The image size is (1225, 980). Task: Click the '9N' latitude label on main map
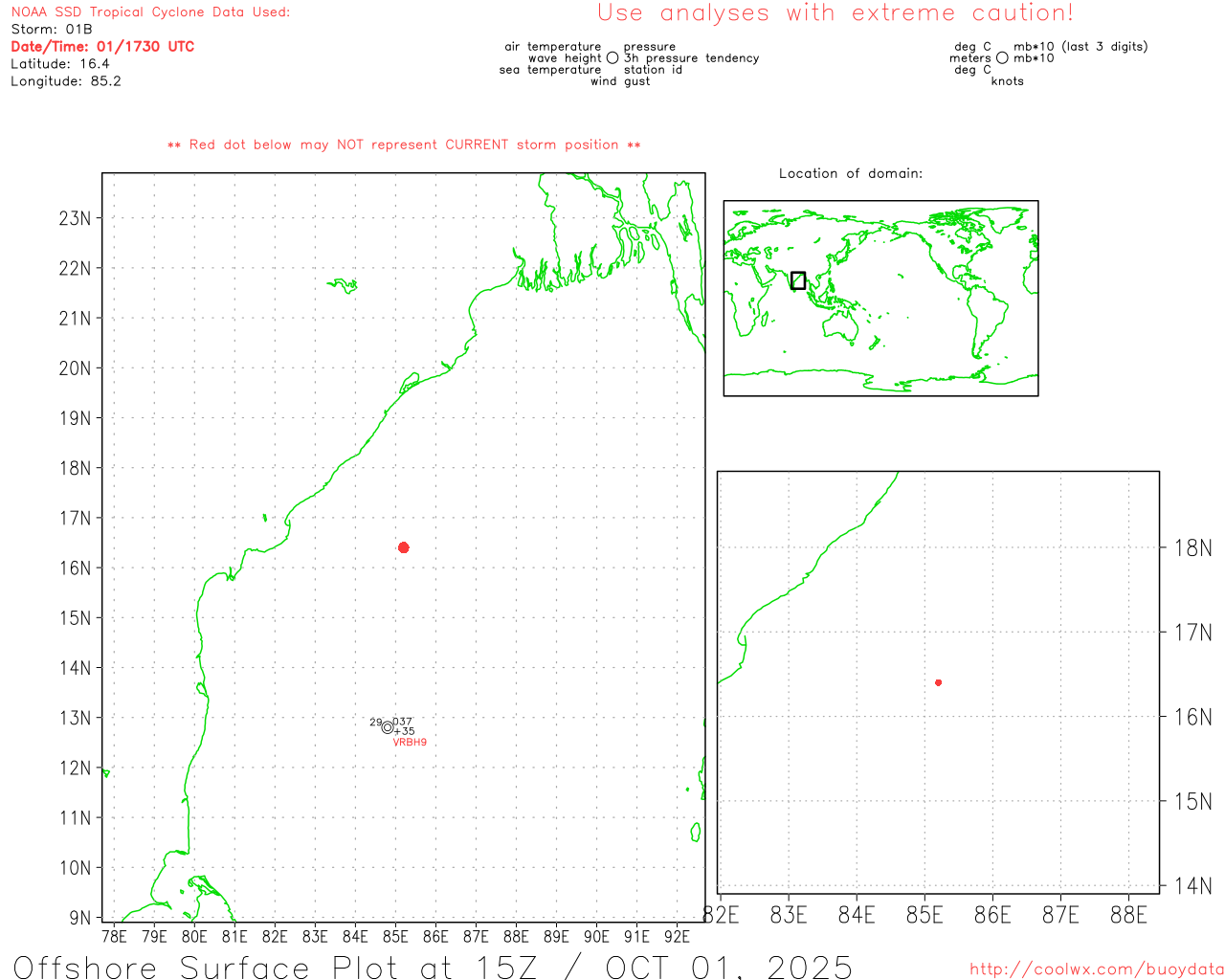[x=80, y=918]
